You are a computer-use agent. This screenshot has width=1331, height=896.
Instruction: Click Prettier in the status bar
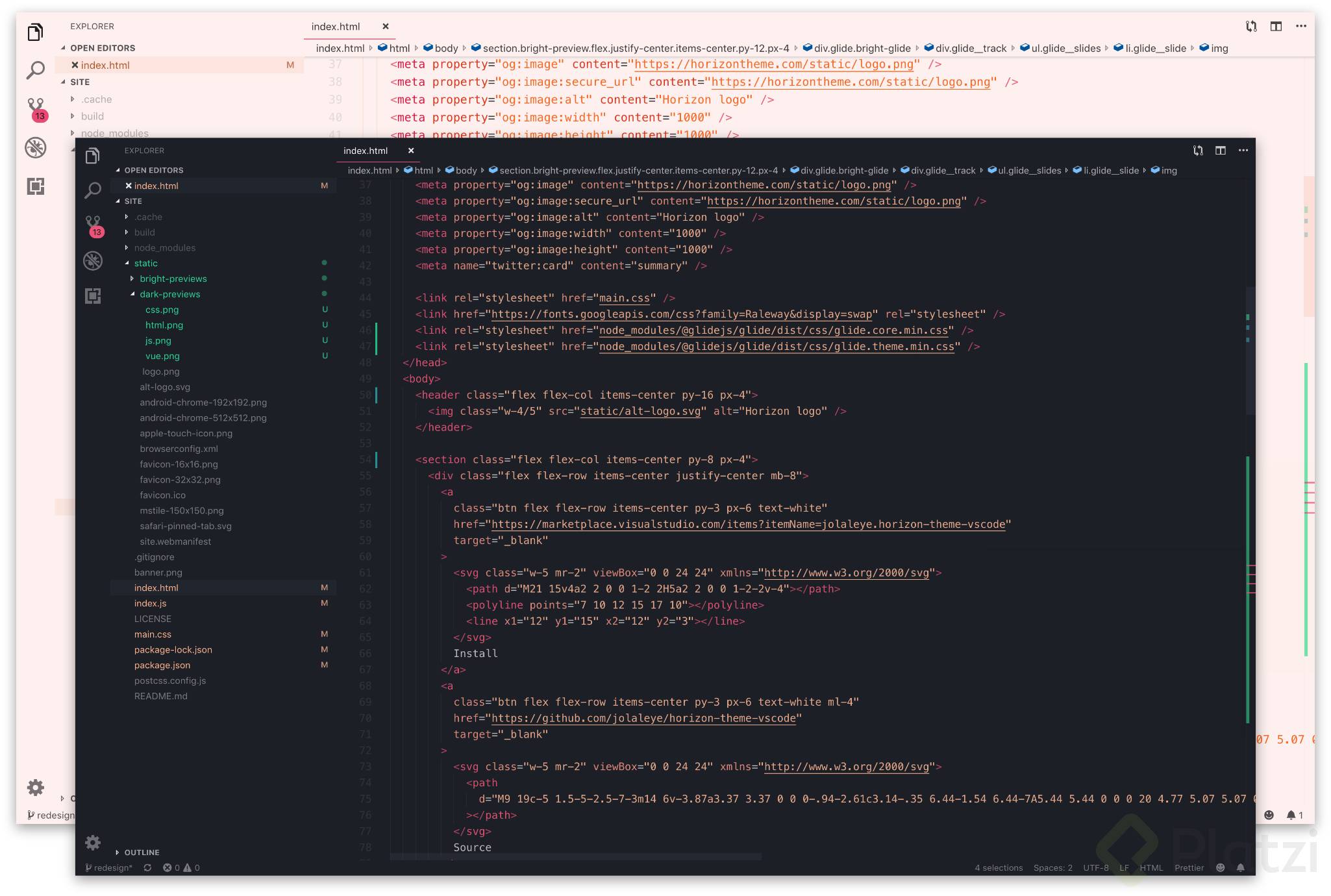[1189, 867]
